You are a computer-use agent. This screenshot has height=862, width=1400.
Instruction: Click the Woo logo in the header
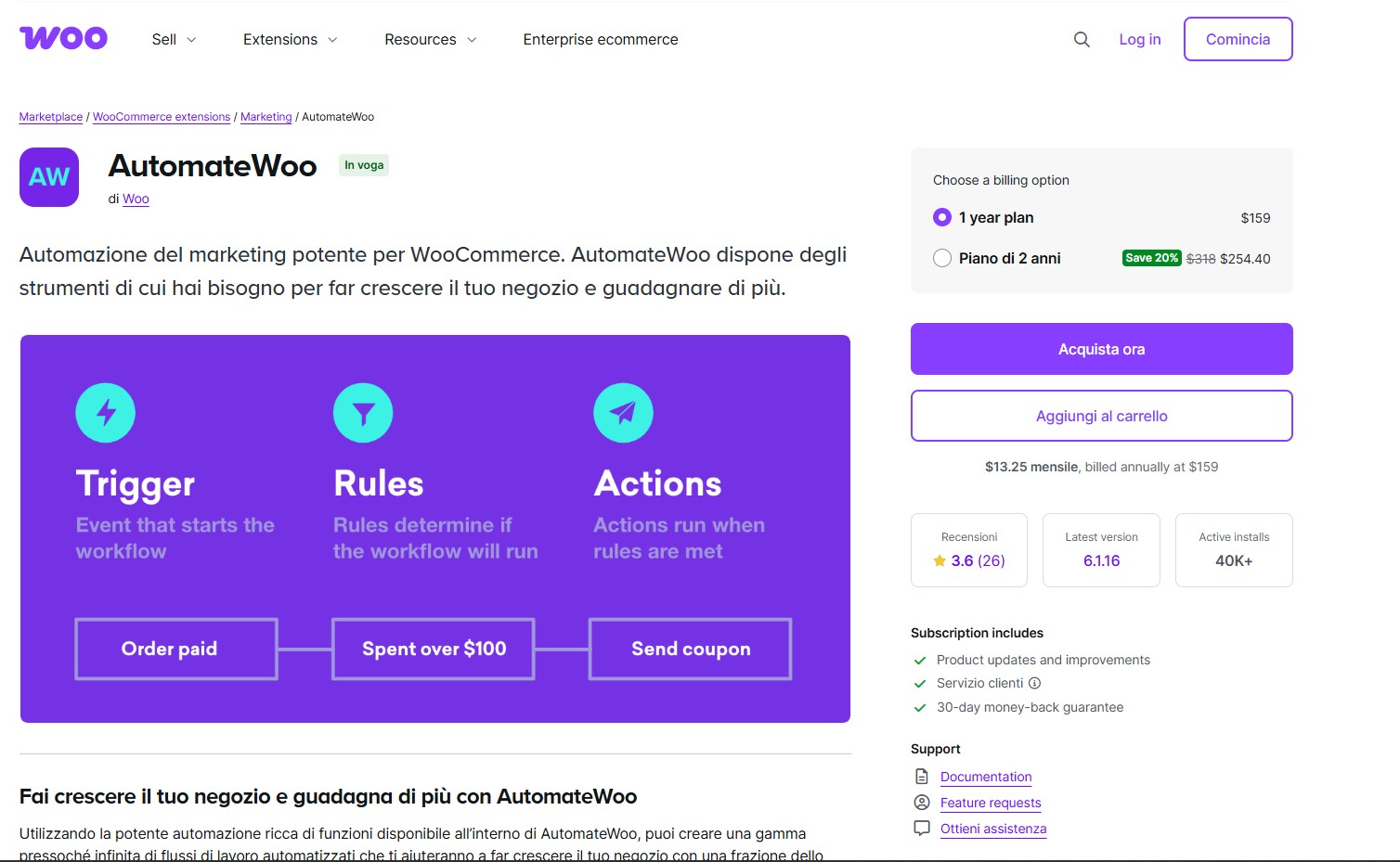click(x=63, y=38)
